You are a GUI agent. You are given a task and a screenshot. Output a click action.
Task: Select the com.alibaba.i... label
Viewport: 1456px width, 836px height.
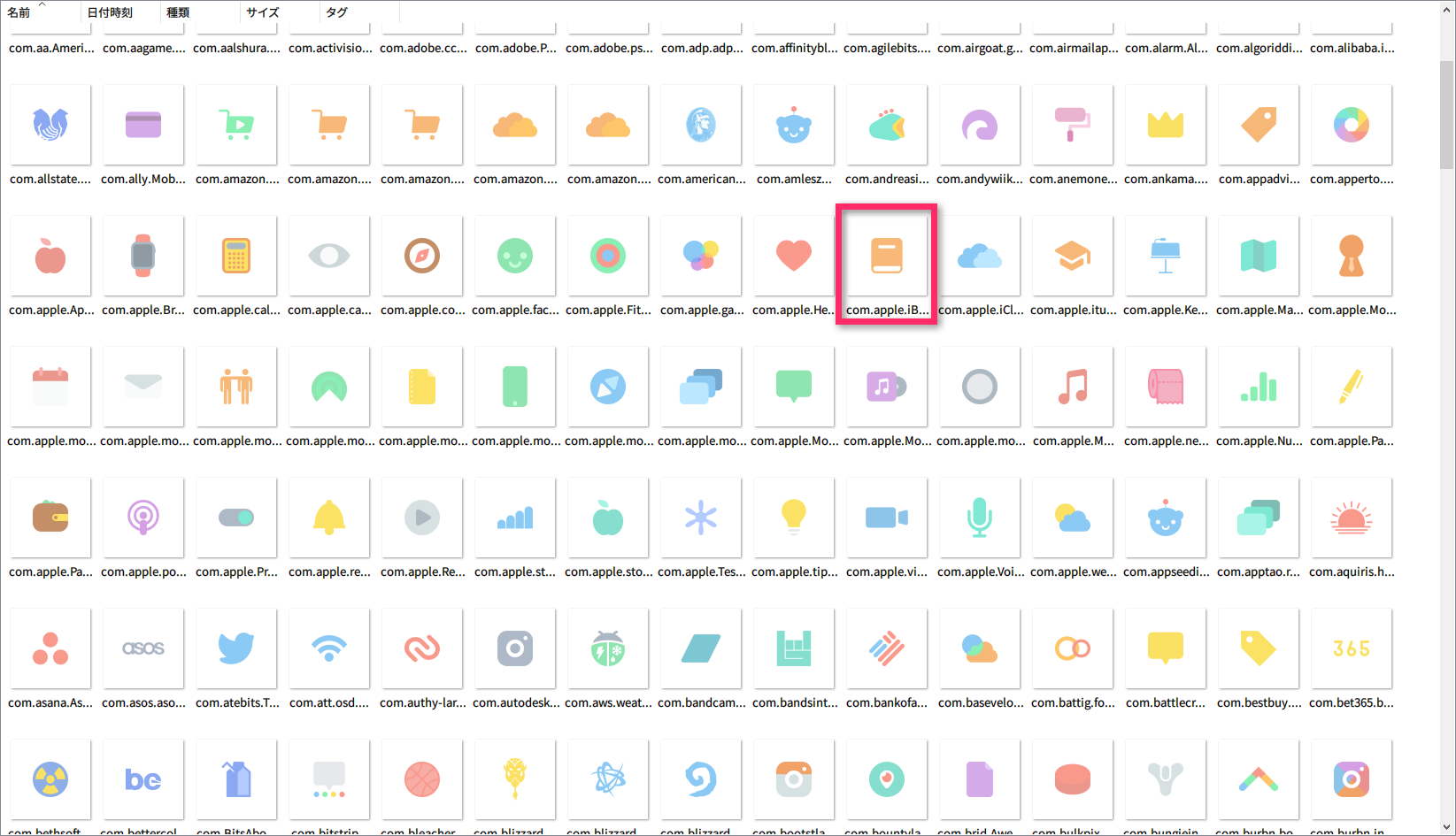coord(1352,48)
